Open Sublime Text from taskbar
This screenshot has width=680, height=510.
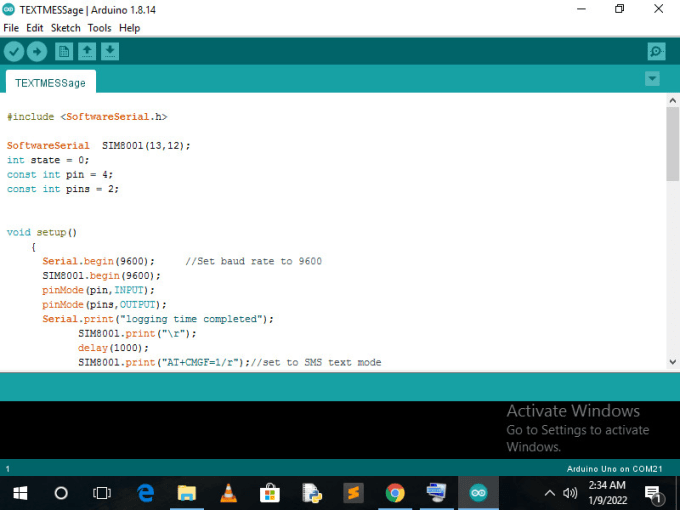pyautogui.click(x=353, y=493)
